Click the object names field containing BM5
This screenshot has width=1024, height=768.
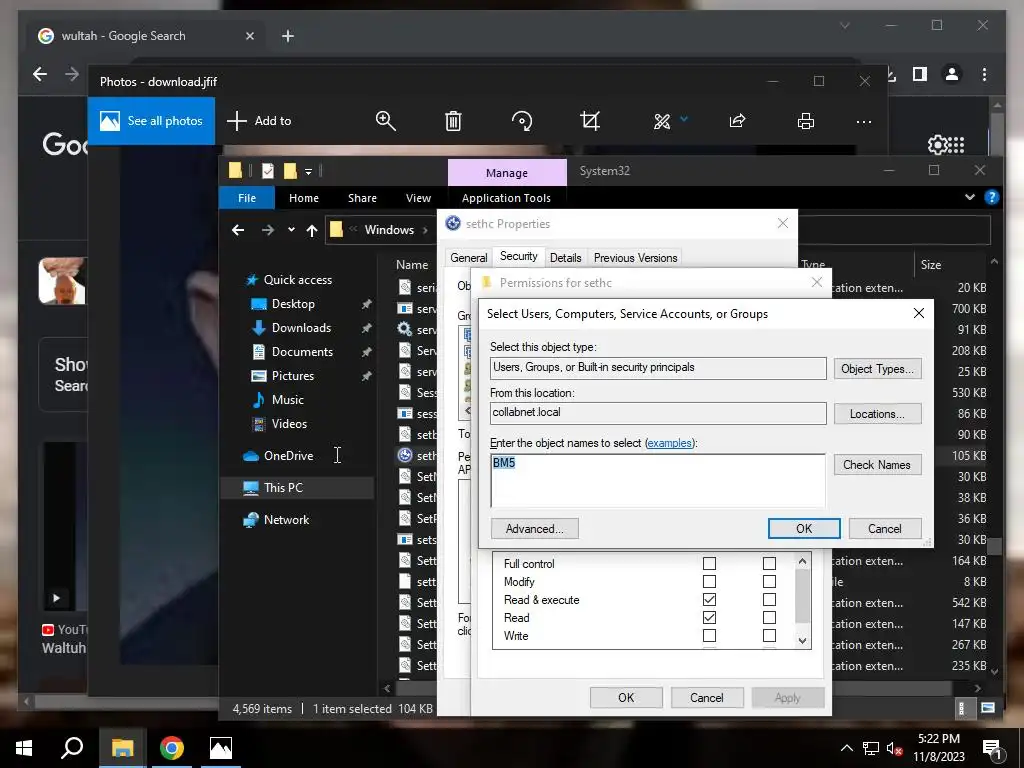coord(658,481)
